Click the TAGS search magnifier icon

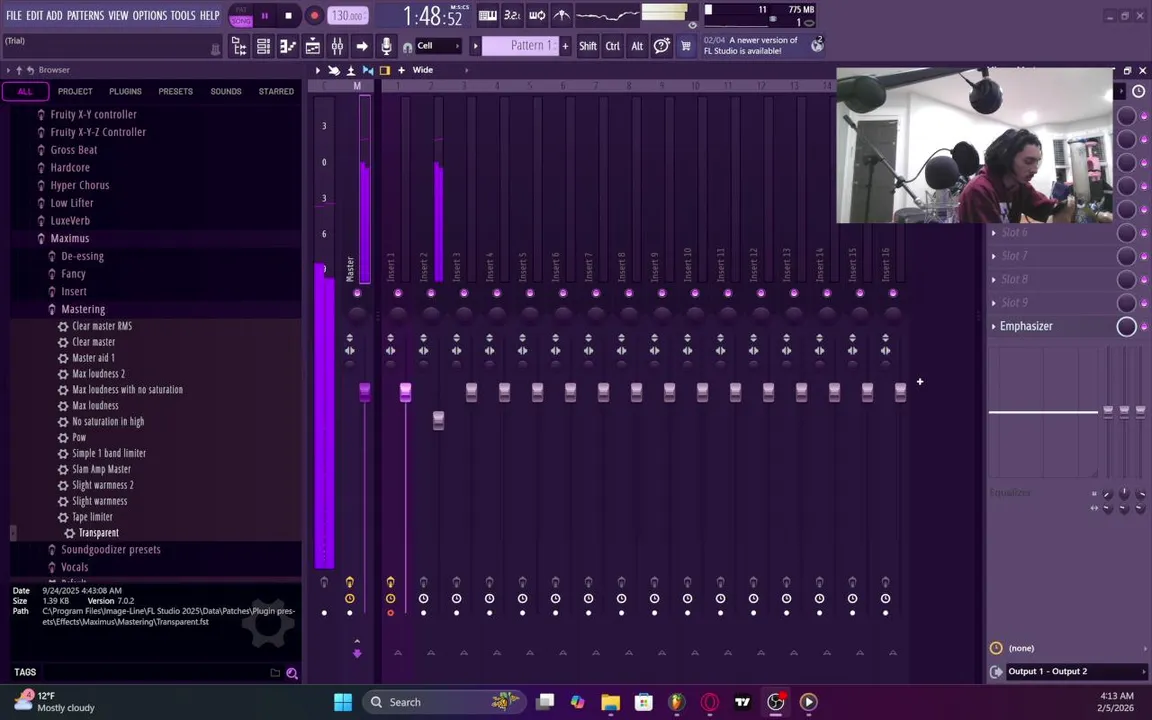(x=292, y=673)
